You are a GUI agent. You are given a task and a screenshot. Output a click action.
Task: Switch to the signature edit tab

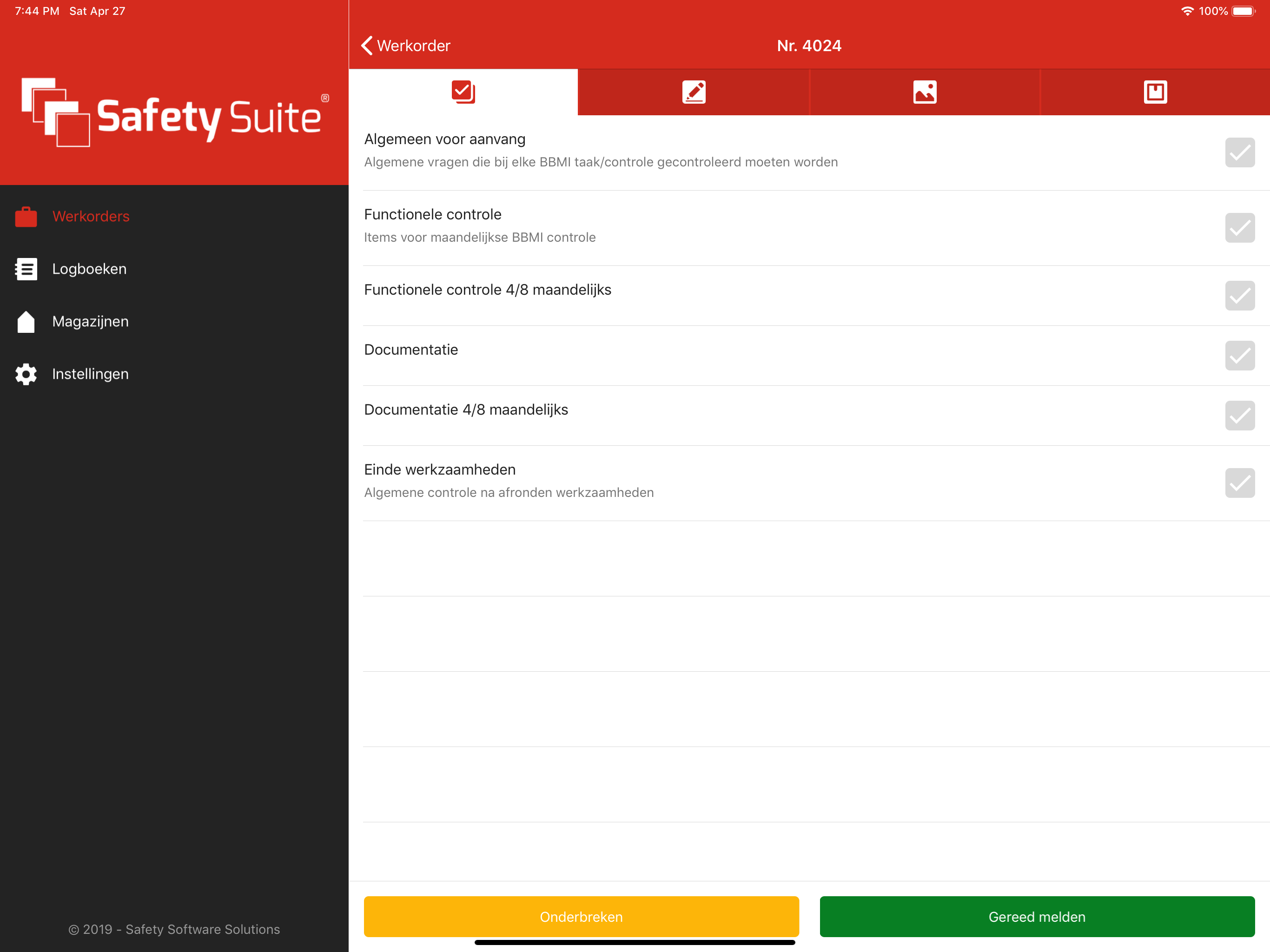694,92
